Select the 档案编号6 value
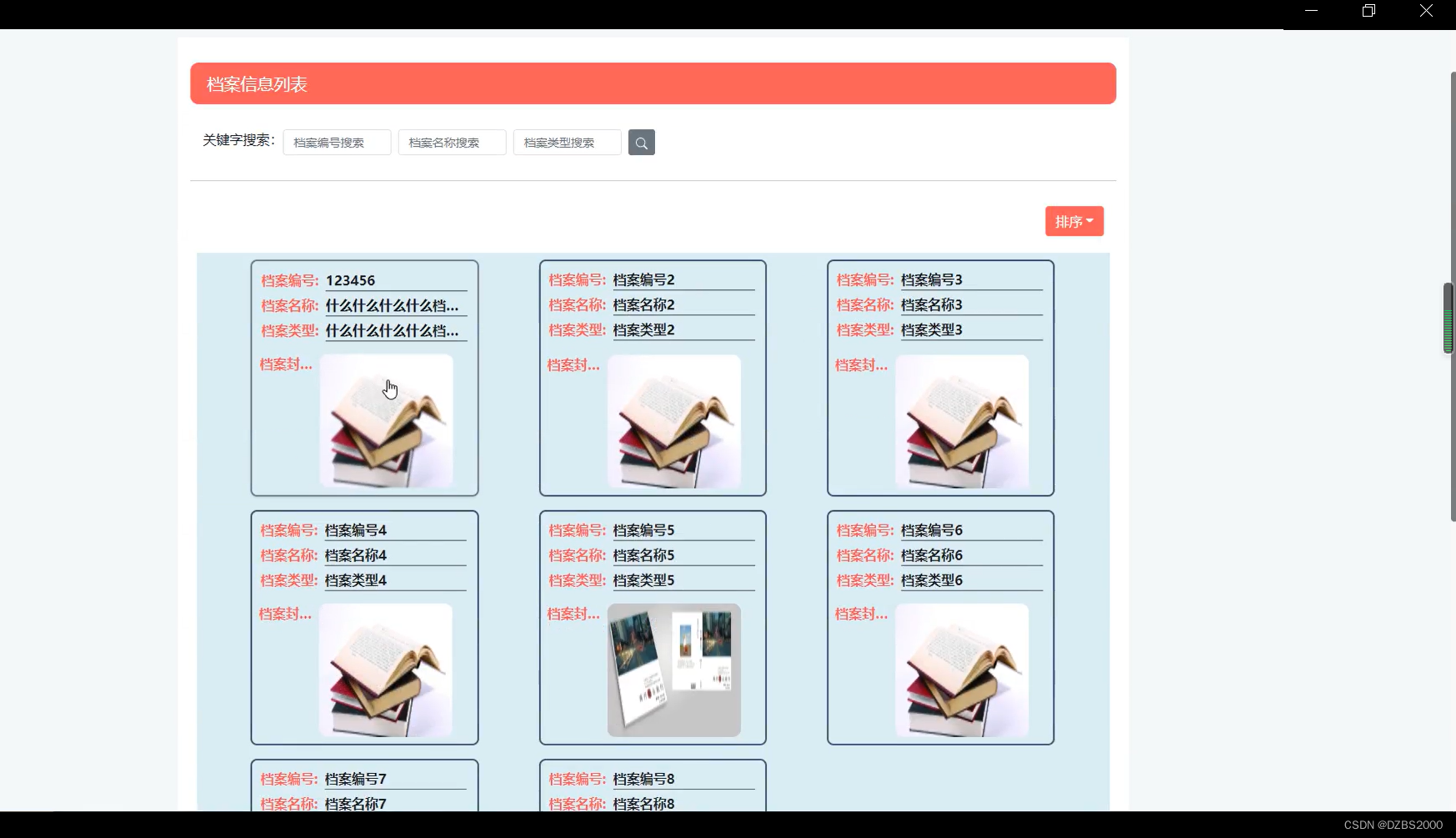 [932, 530]
